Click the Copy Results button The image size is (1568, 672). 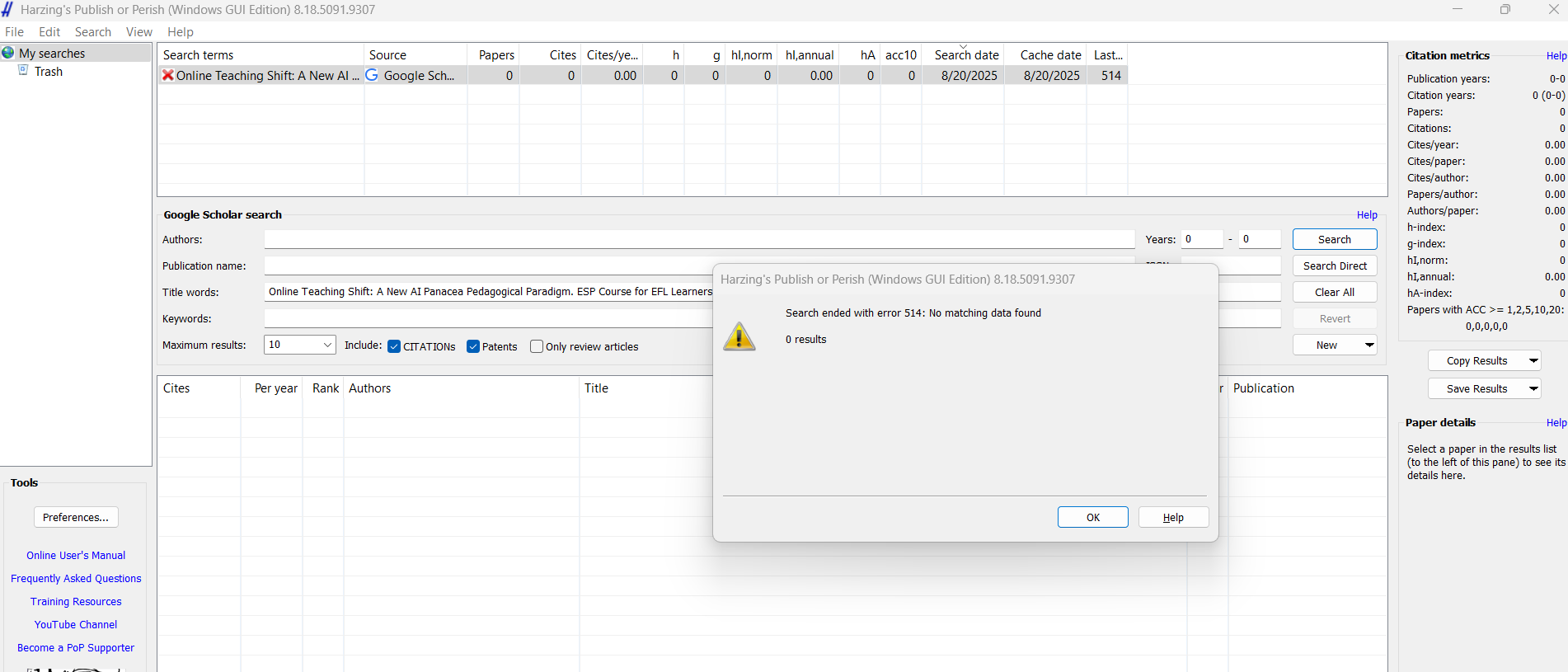(1476, 360)
